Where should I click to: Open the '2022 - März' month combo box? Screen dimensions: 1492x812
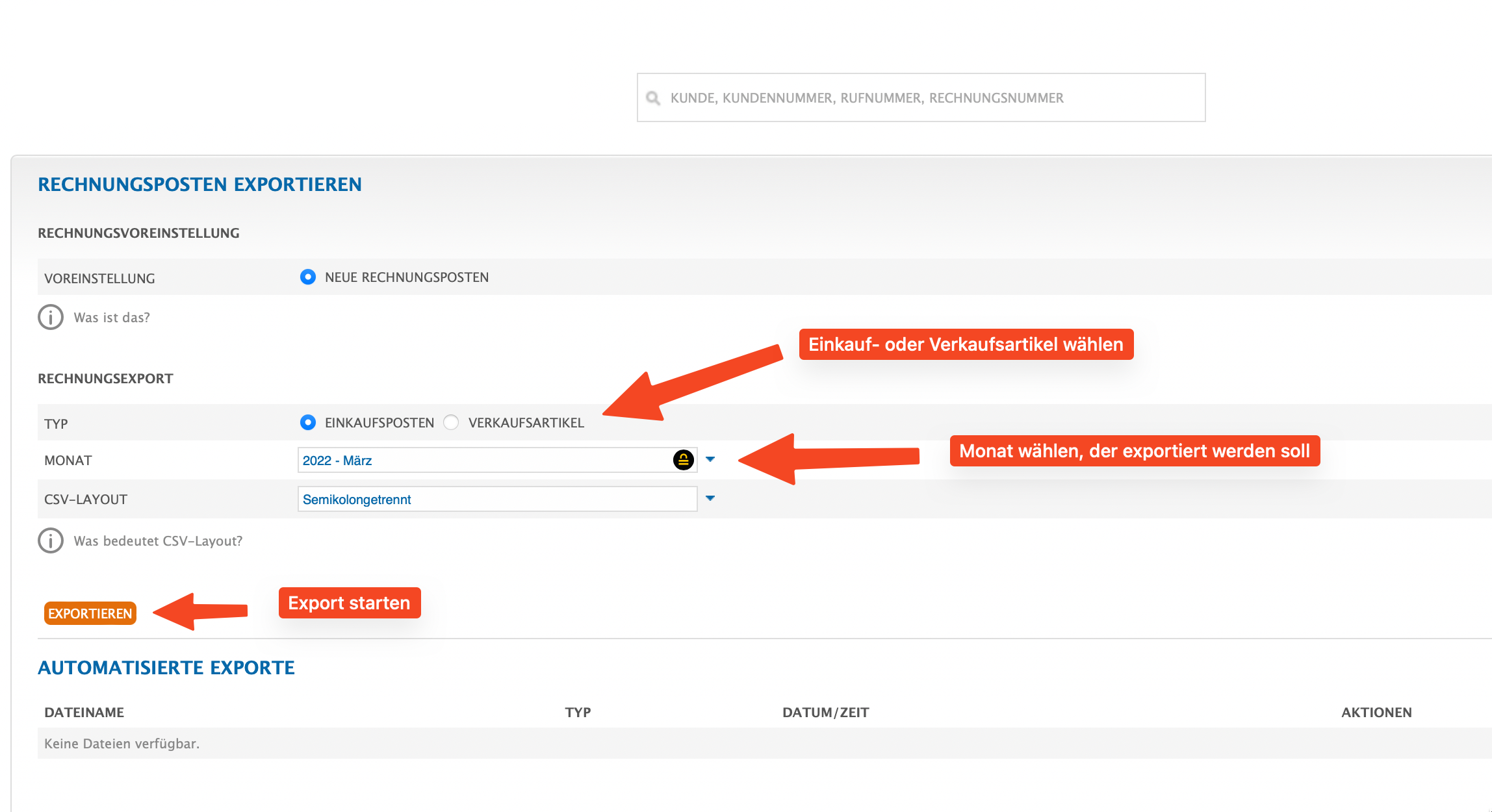(481, 460)
